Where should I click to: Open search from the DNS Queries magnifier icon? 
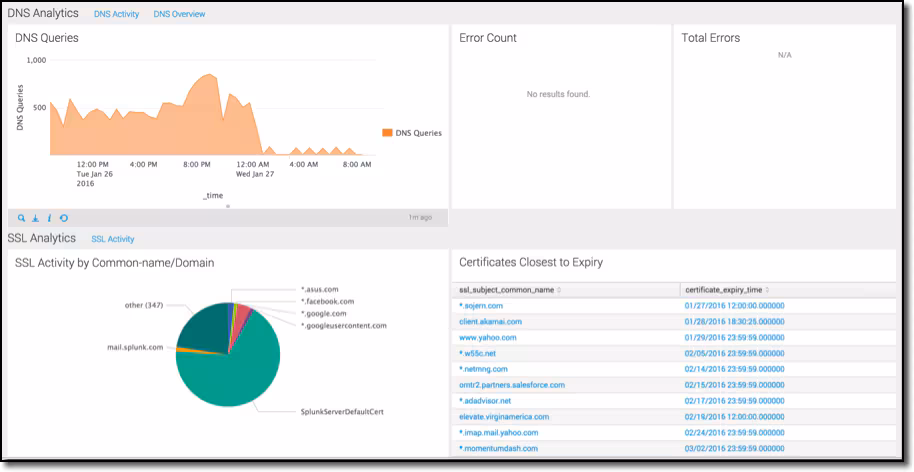click(21, 218)
